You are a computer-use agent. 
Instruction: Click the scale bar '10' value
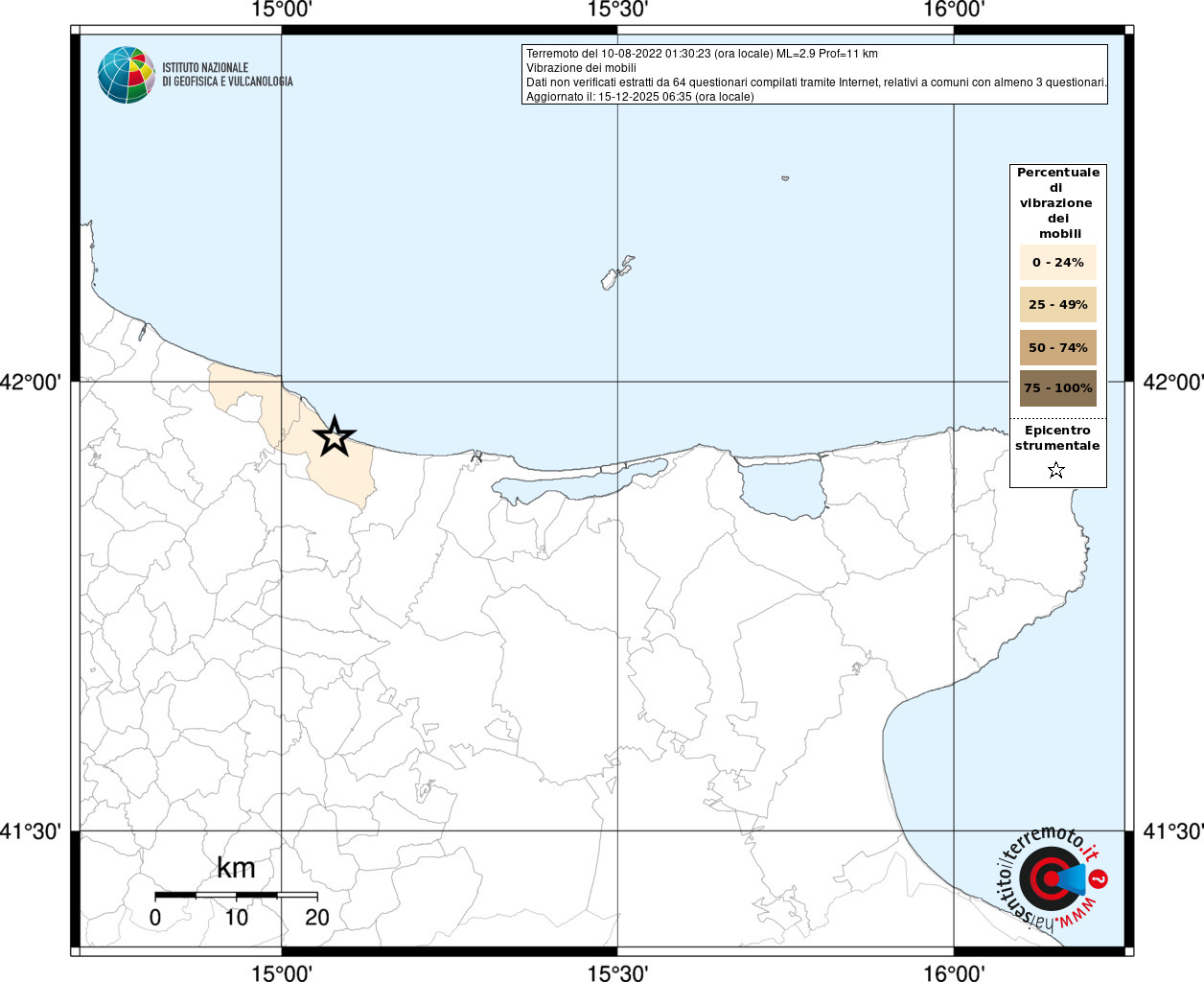236,918
